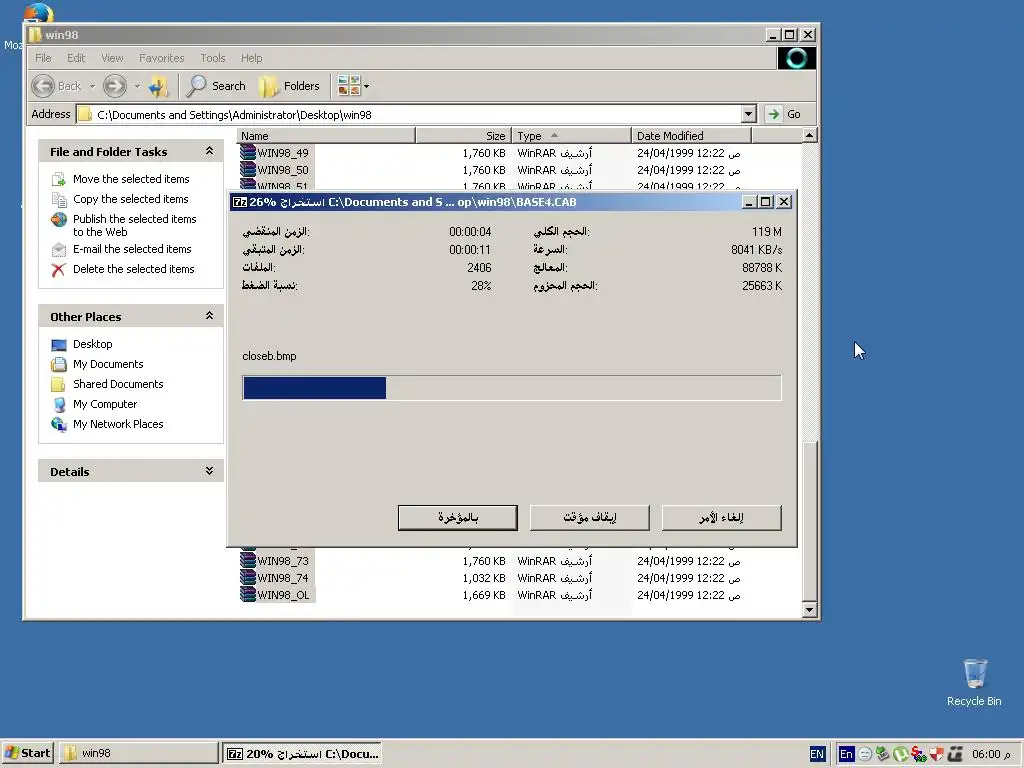The width and height of the screenshot is (1024, 768).
Task: Click the My Computer icon in sidebar
Action: (x=59, y=405)
